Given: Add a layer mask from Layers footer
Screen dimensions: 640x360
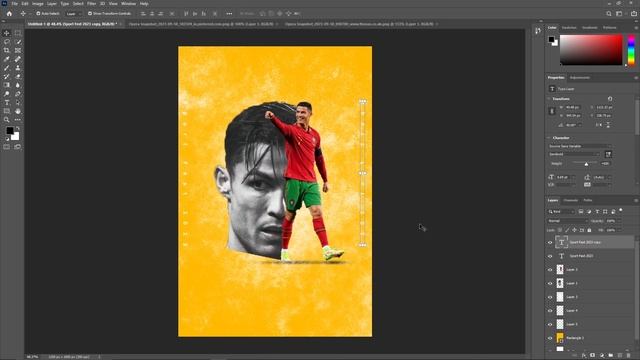Looking at the screenshot, I should (x=593, y=356).
